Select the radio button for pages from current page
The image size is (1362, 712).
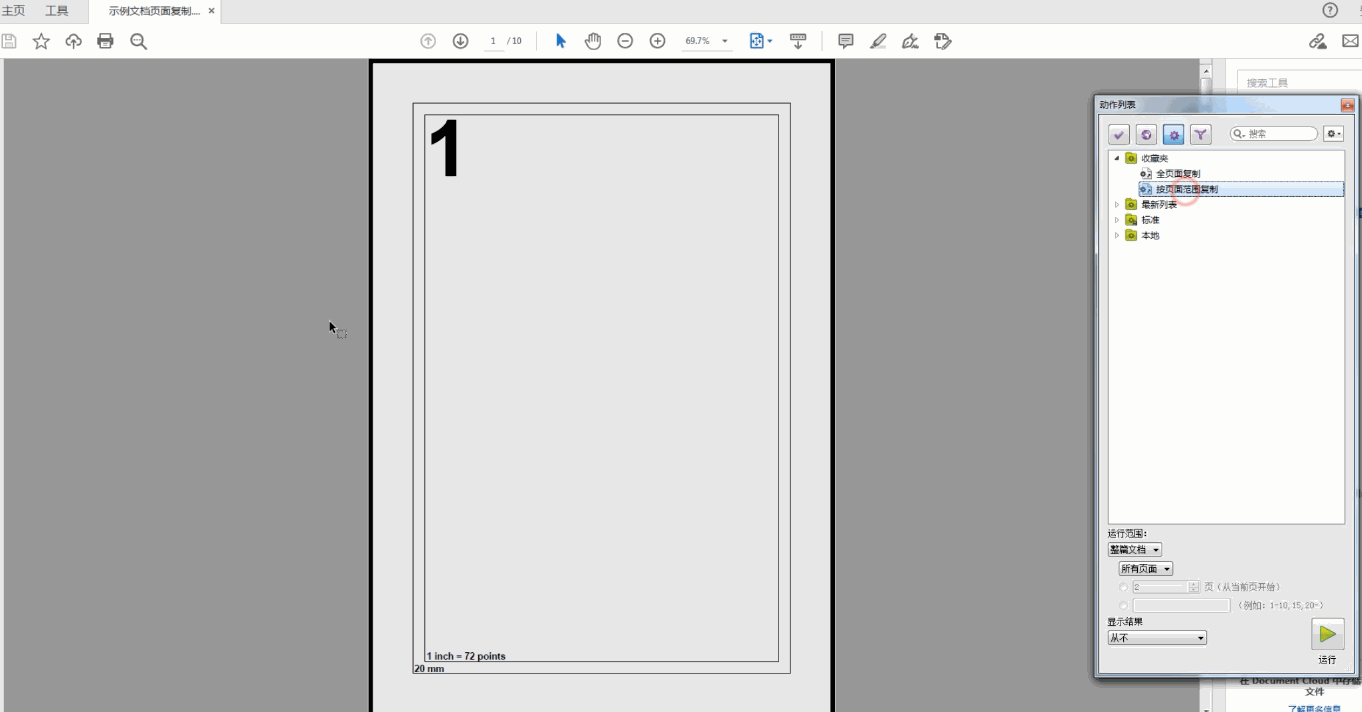click(x=1124, y=587)
